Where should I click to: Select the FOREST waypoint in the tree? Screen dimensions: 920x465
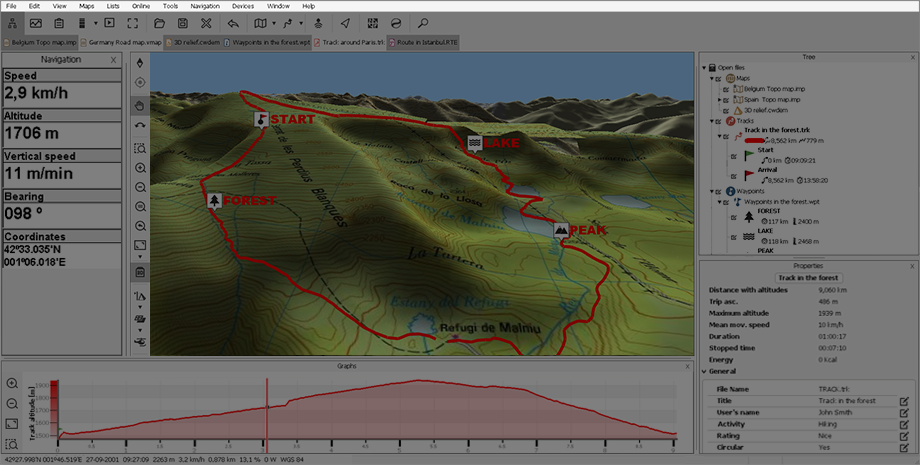pyautogui.click(x=769, y=211)
